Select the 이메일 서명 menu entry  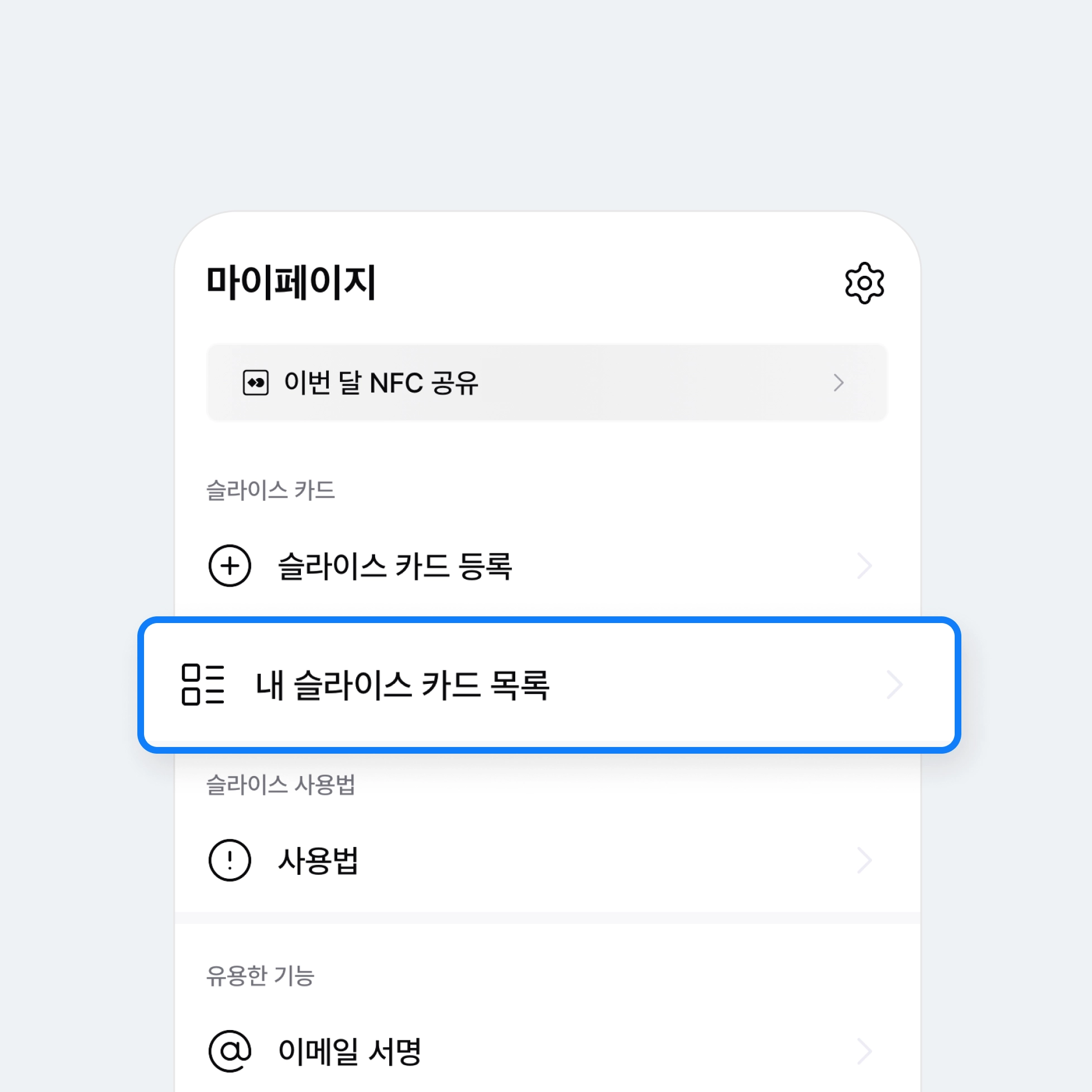coord(349,1051)
